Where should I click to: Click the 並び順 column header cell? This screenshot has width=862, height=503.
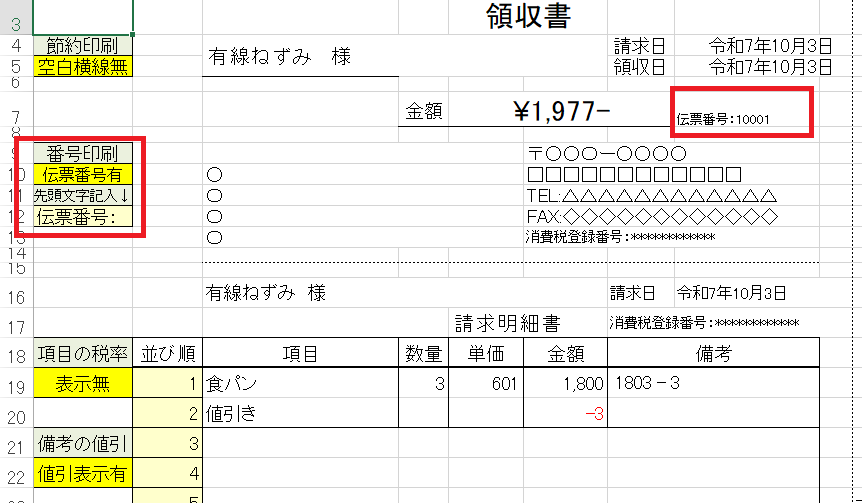tap(167, 352)
